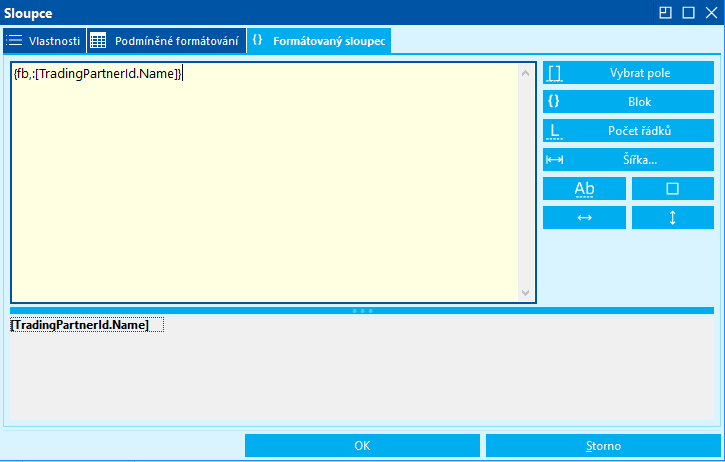Open the Podmíněné formátování tab
Image resolution: width=725 pixels, height=462 pixels.
(x=166, y=41)
